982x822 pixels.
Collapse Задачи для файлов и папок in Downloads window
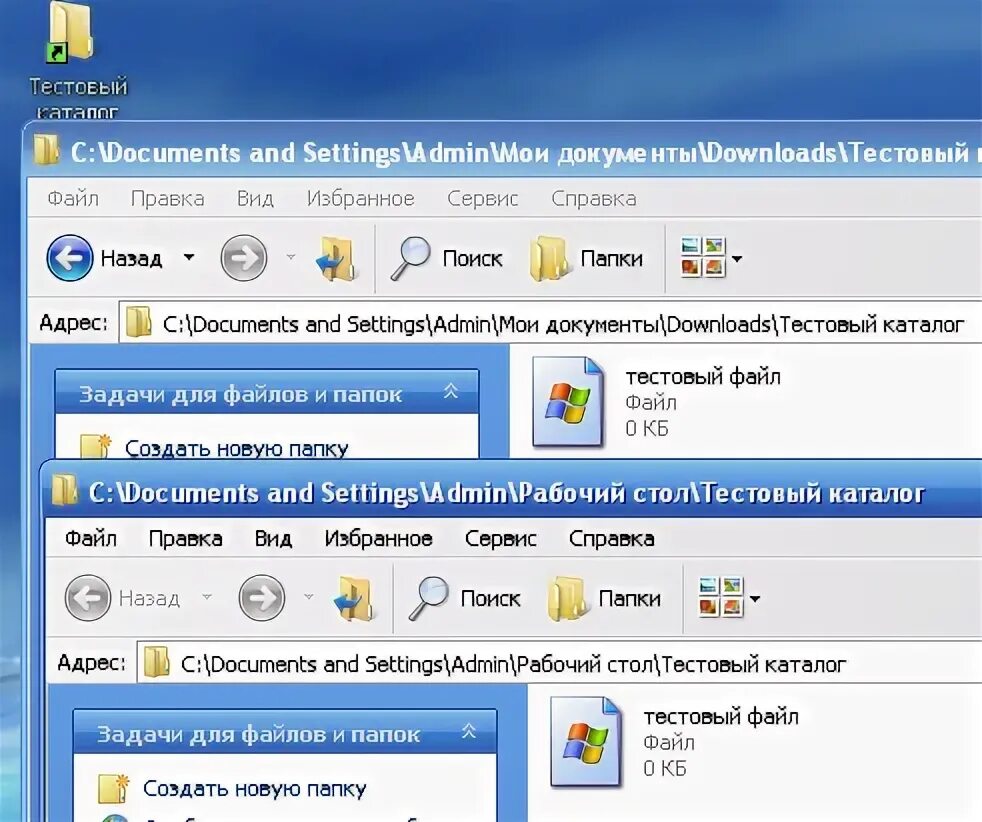(x=451, y=393)
